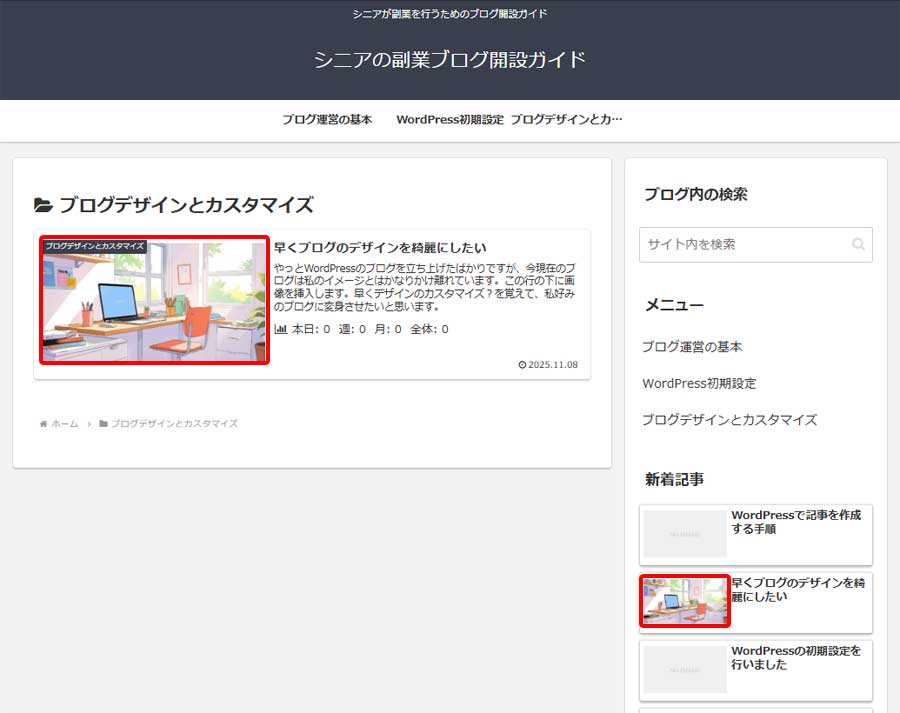Click the NO IMAGE placeholder for WordPressで記事を作成する手順
This screenshot has height=713, width=900.
pos(684,534)
